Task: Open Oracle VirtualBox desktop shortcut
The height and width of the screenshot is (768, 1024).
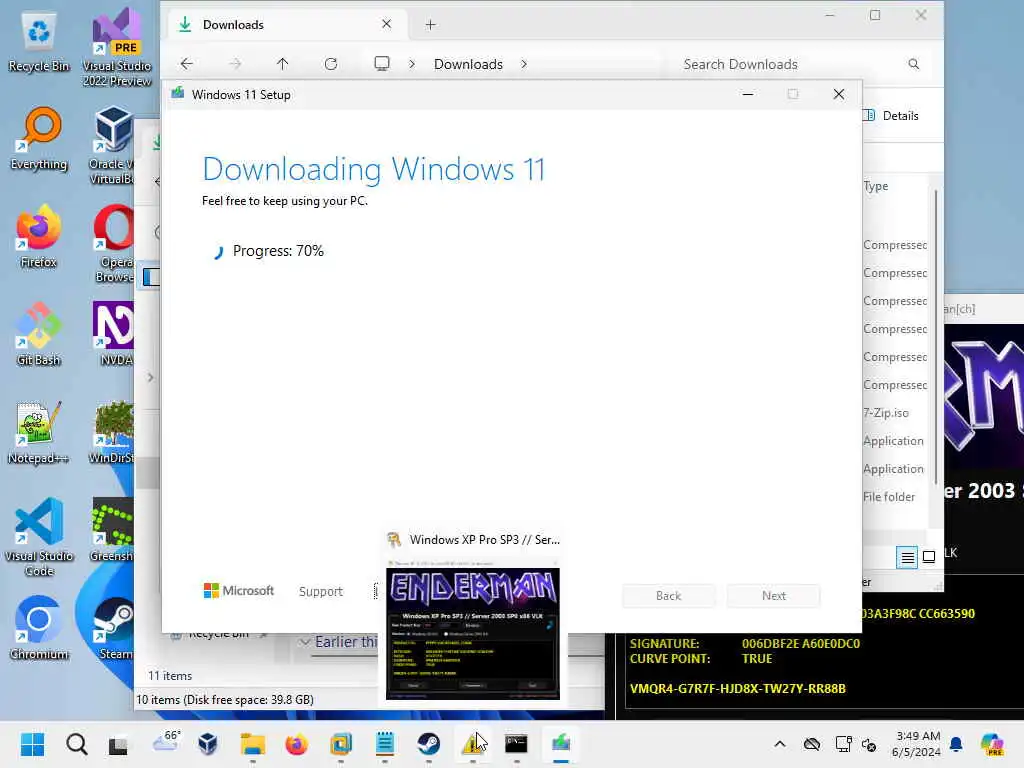Action: click(113, 144)
